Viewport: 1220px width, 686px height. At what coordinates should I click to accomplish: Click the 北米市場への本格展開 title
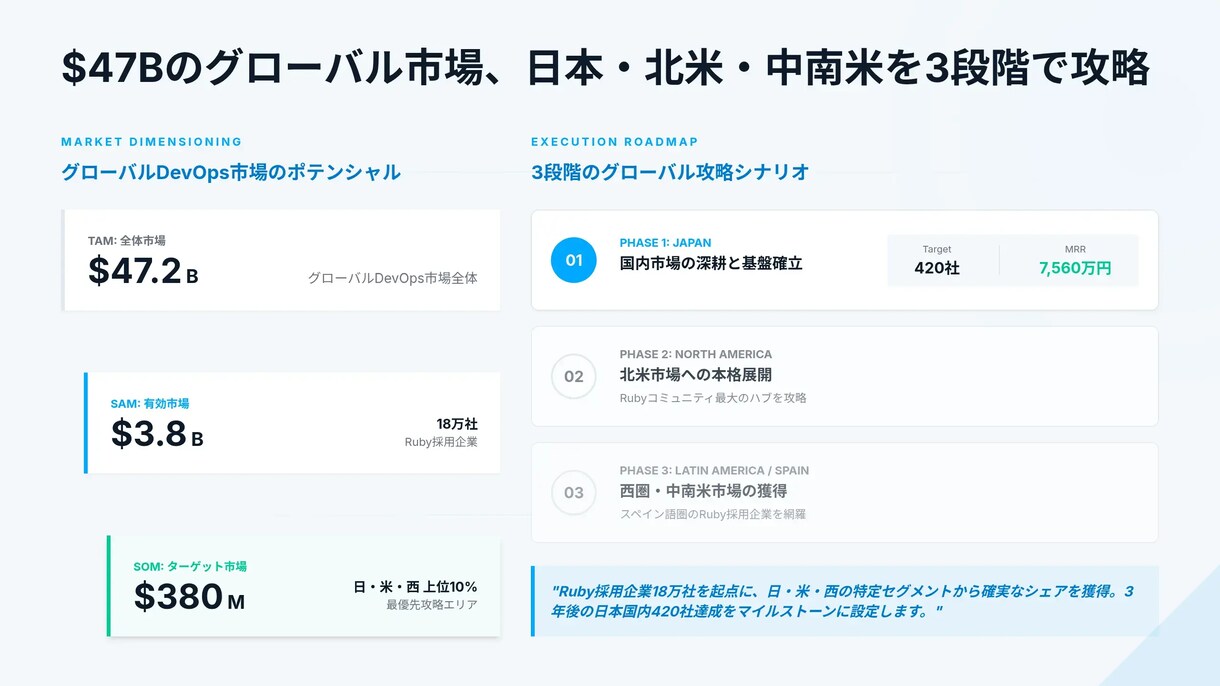[696, 375]
